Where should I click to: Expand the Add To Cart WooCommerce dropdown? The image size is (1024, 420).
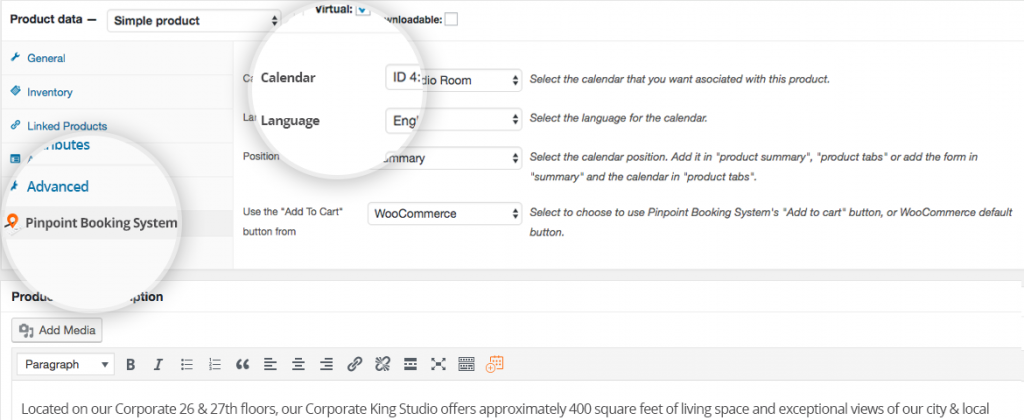click(445, 214)
